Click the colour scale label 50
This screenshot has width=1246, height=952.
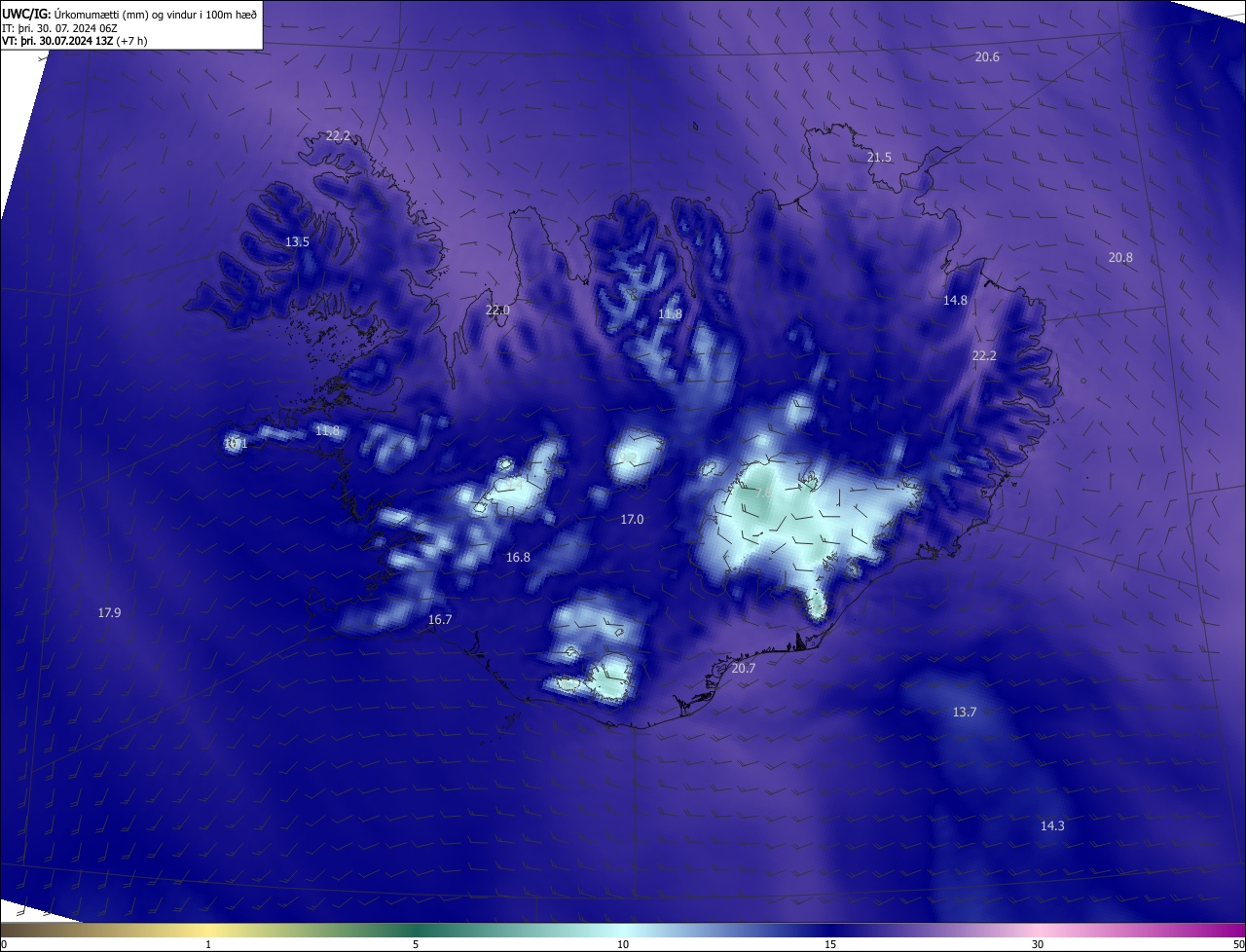(1237, 944)
